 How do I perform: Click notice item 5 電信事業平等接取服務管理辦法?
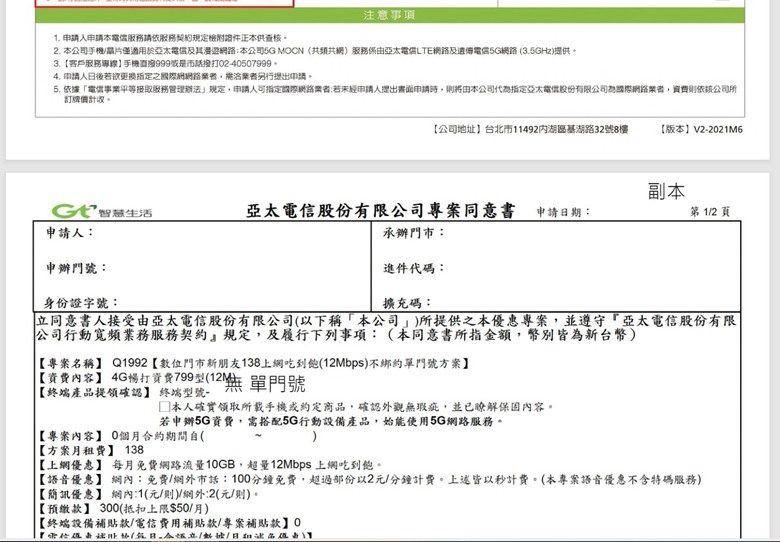395,94
